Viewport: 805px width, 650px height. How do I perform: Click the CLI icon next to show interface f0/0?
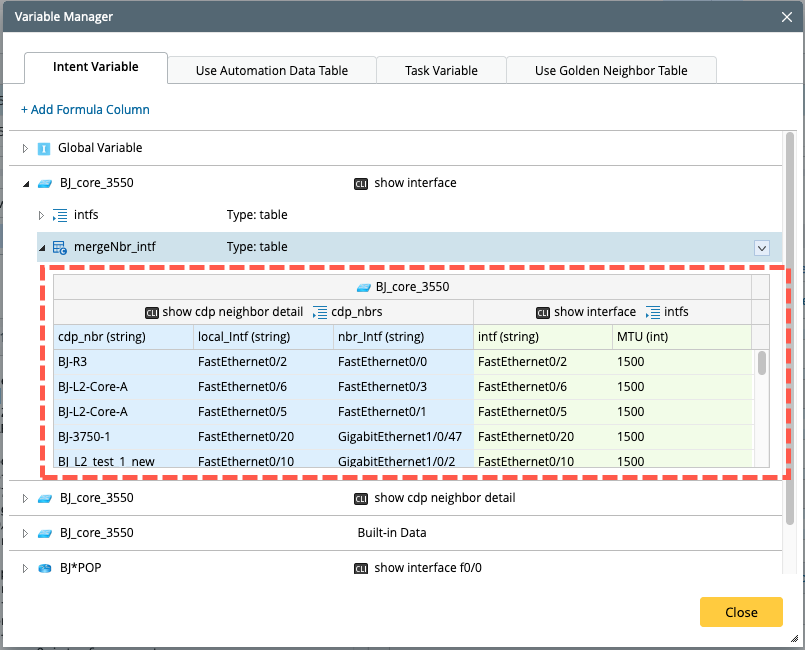point(361,568)
